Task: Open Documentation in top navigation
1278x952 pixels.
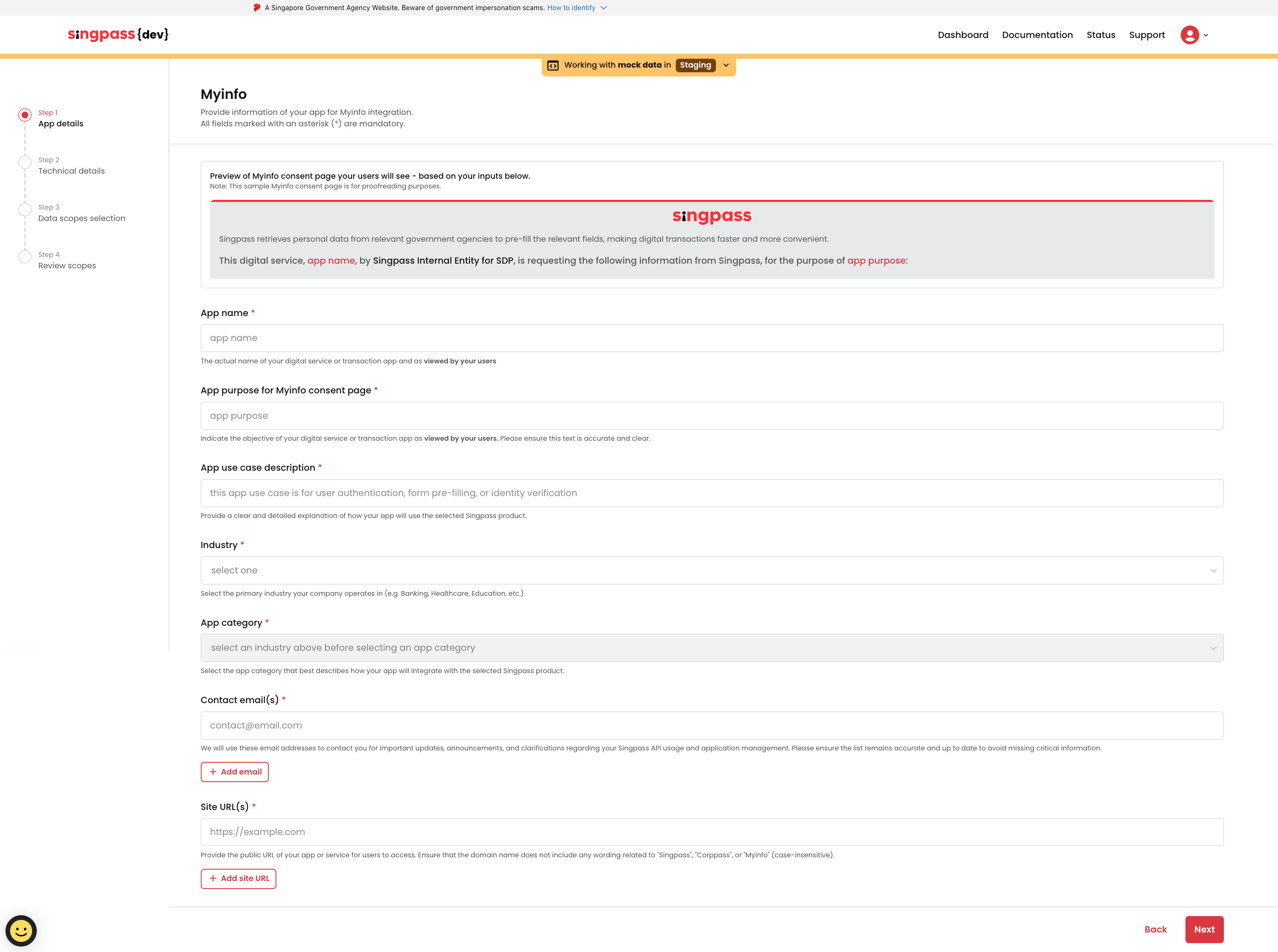Action: [x=1037, y=35]
